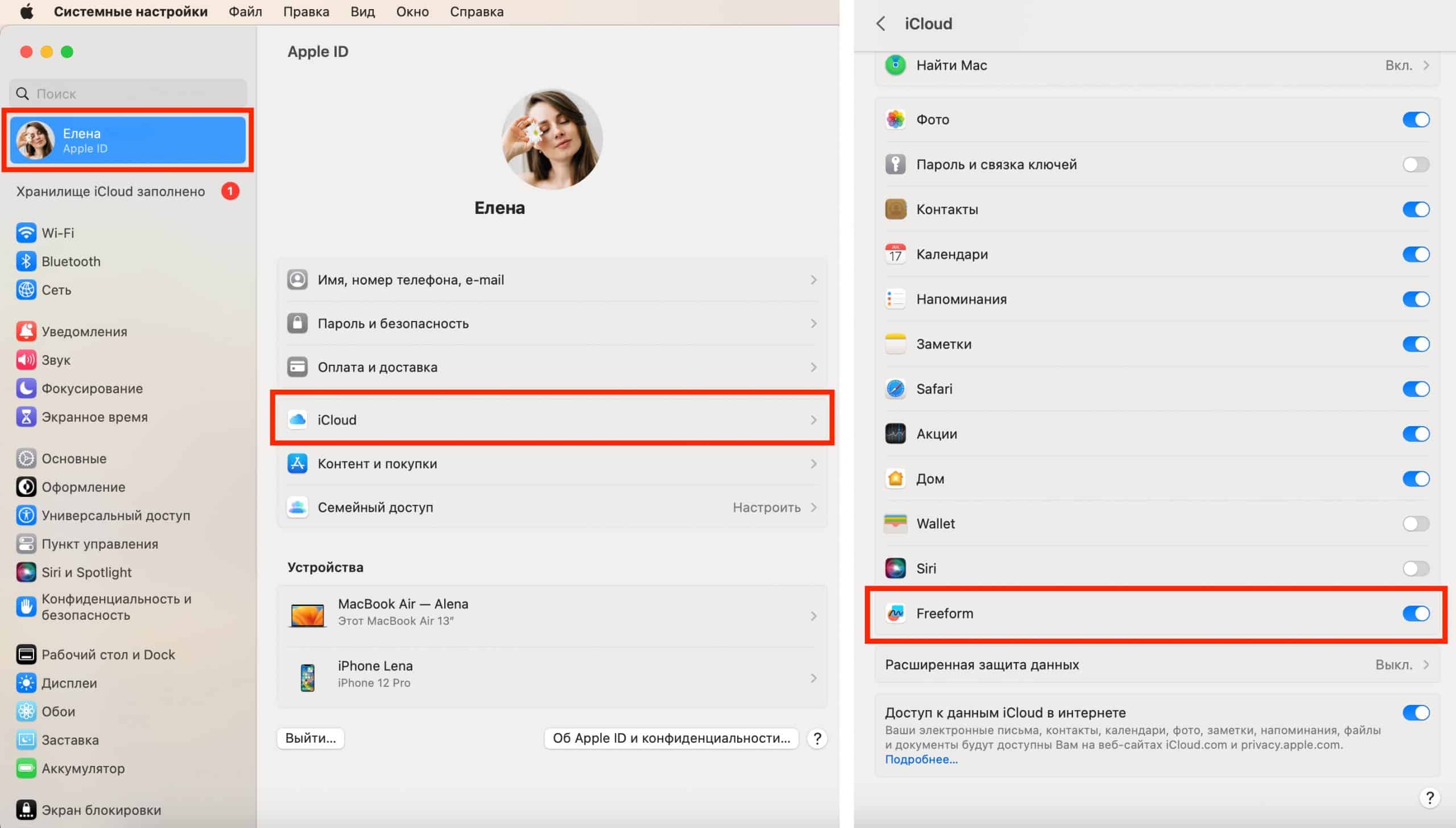Click the Freeform app icon
Screen dimensions: 1456x828
[x=896, y=613]
